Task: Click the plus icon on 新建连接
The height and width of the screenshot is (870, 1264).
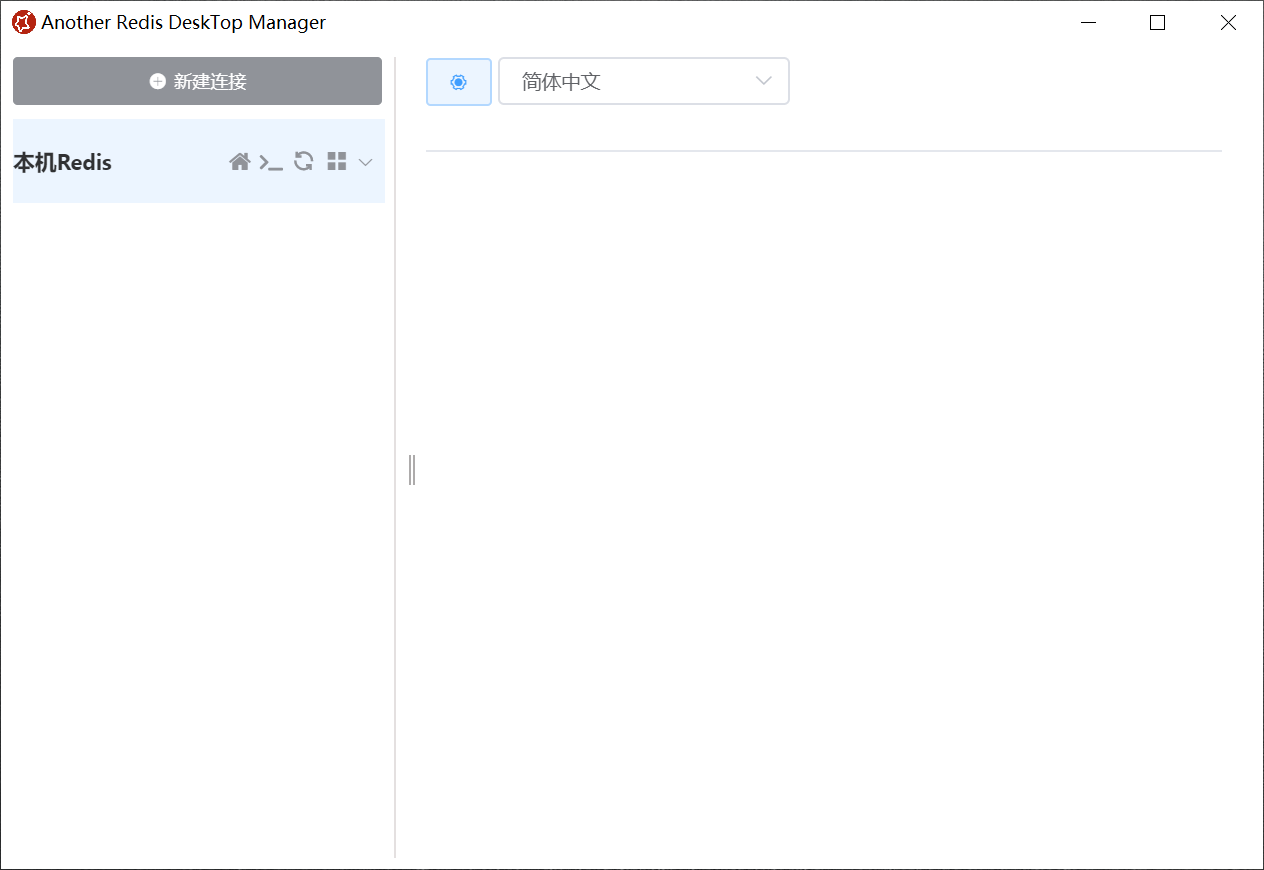Action: (x=157, y=81)
